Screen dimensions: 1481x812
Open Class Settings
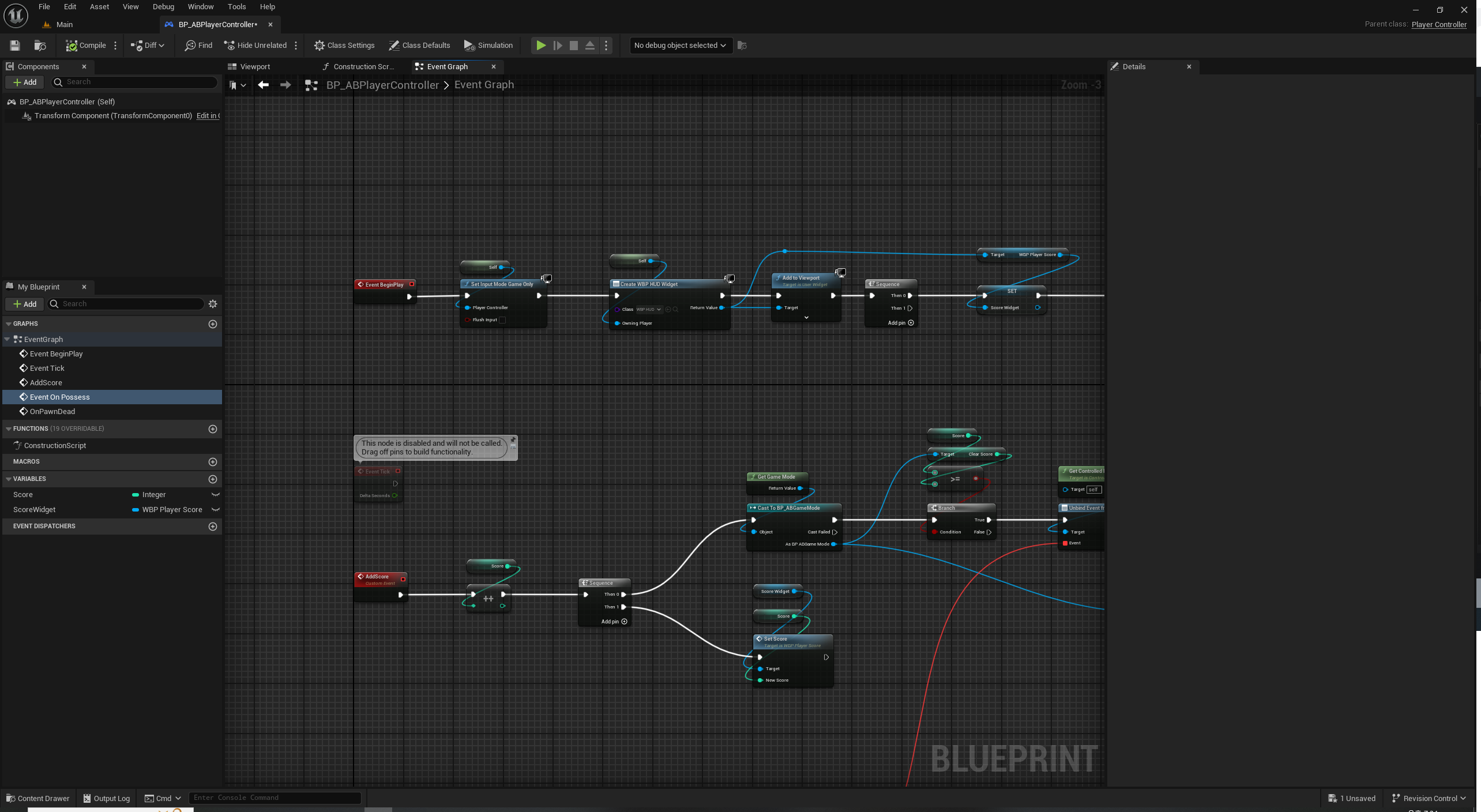344,46
